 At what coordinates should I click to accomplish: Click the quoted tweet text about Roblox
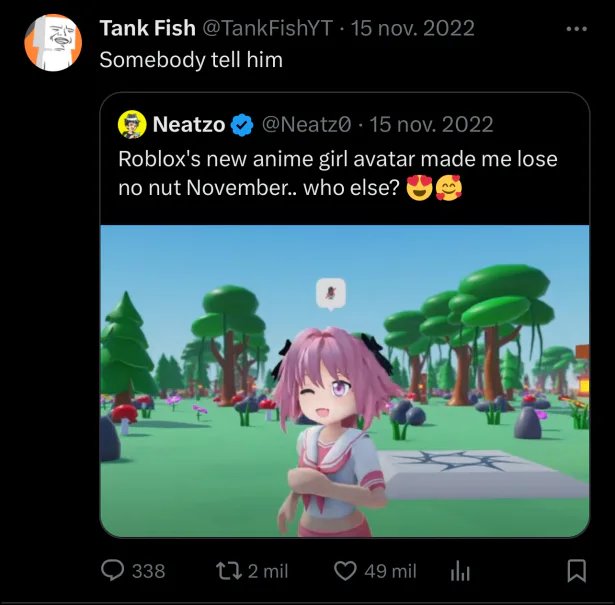[x=337, y=172]
